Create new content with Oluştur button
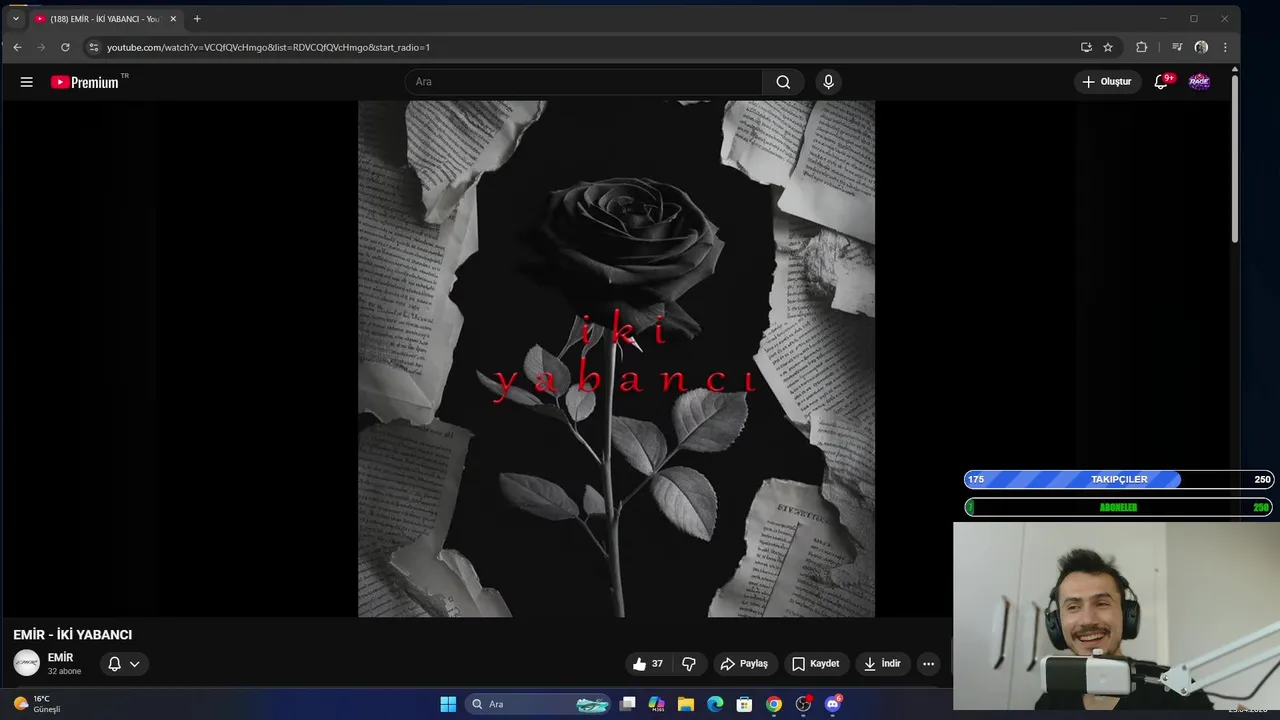Screen dimensions: 1280x720 coord(1107,82)
